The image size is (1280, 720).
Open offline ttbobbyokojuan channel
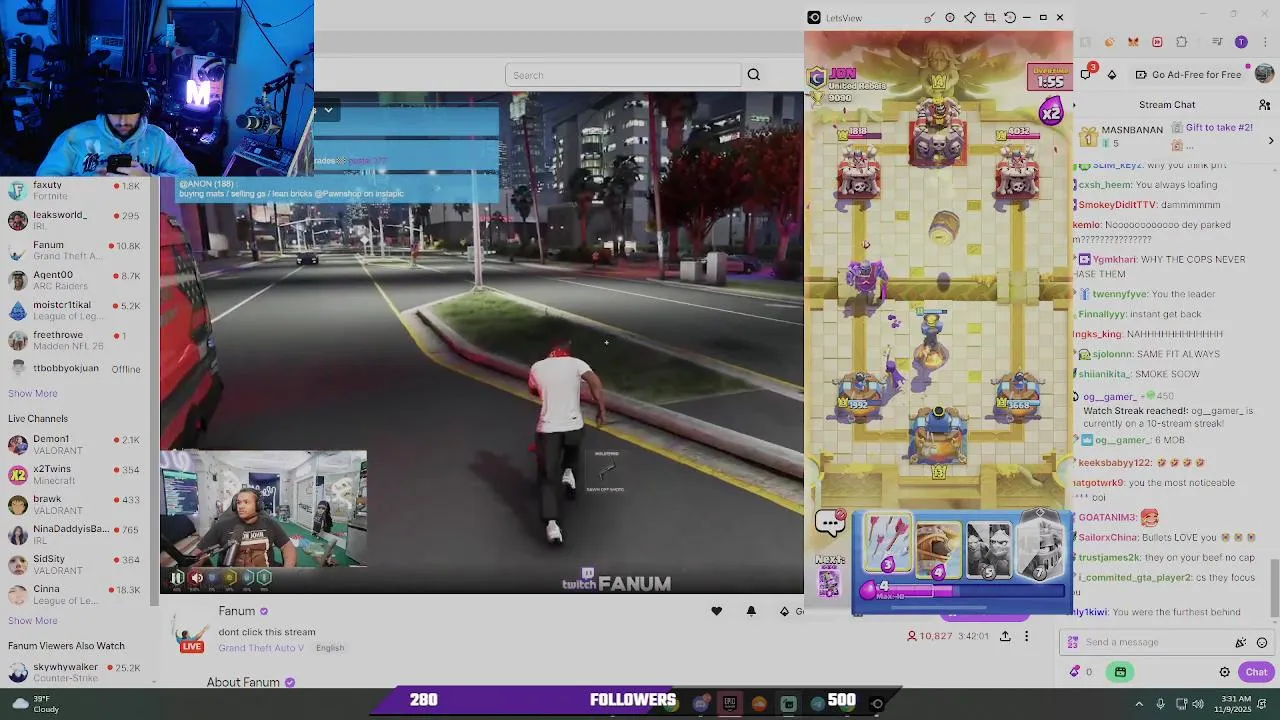[76, 368]
